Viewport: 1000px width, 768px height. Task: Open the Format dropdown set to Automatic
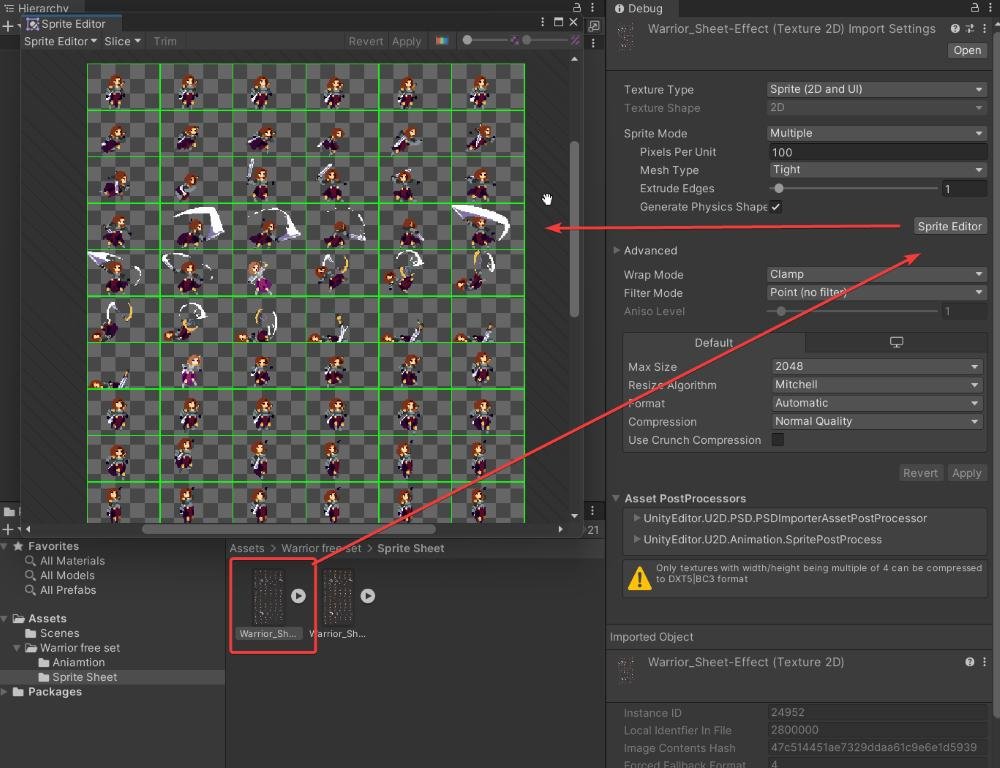point(877,403)
